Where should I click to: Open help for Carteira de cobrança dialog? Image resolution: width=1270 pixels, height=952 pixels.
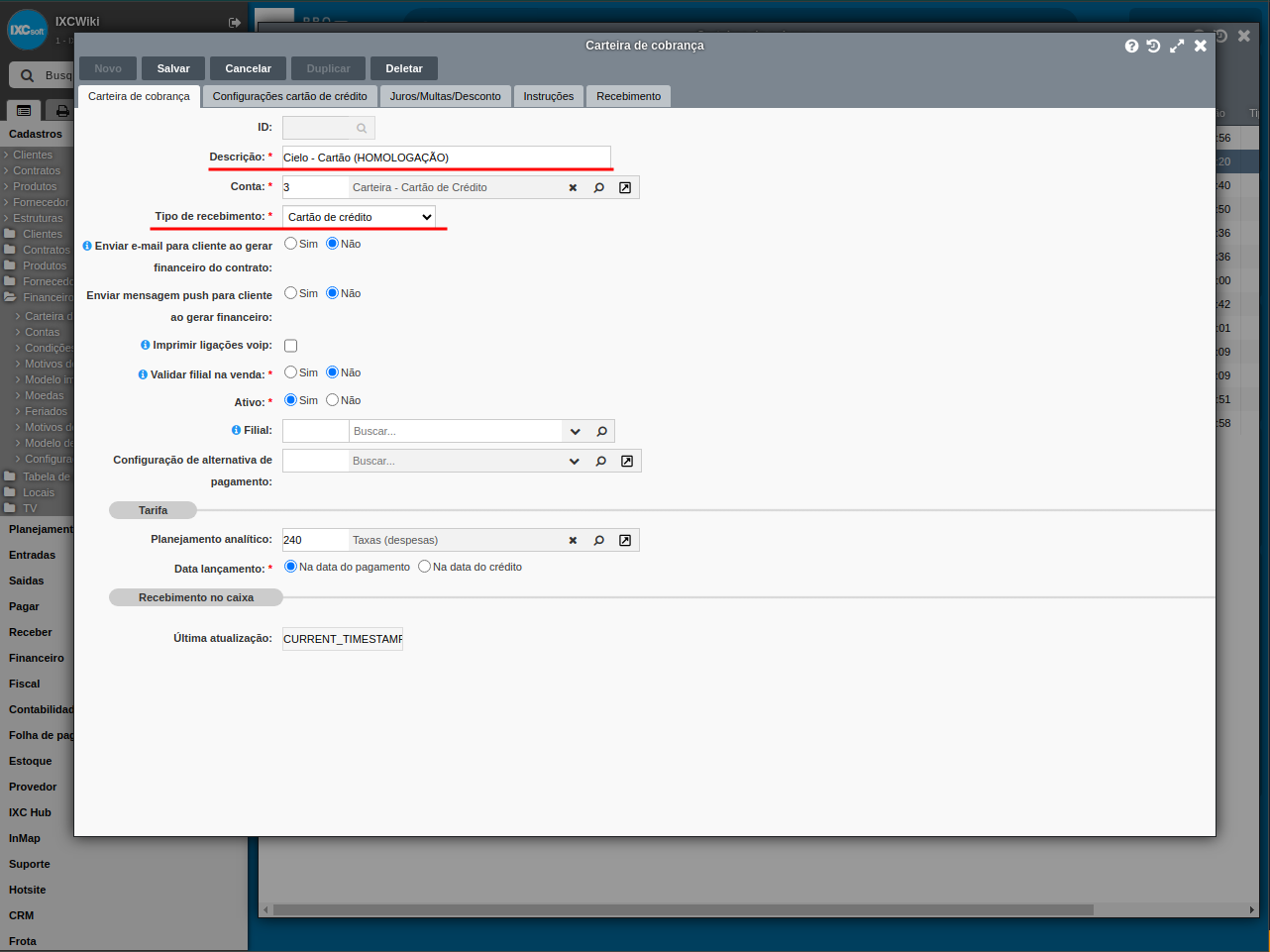[x=1131, y=46]
